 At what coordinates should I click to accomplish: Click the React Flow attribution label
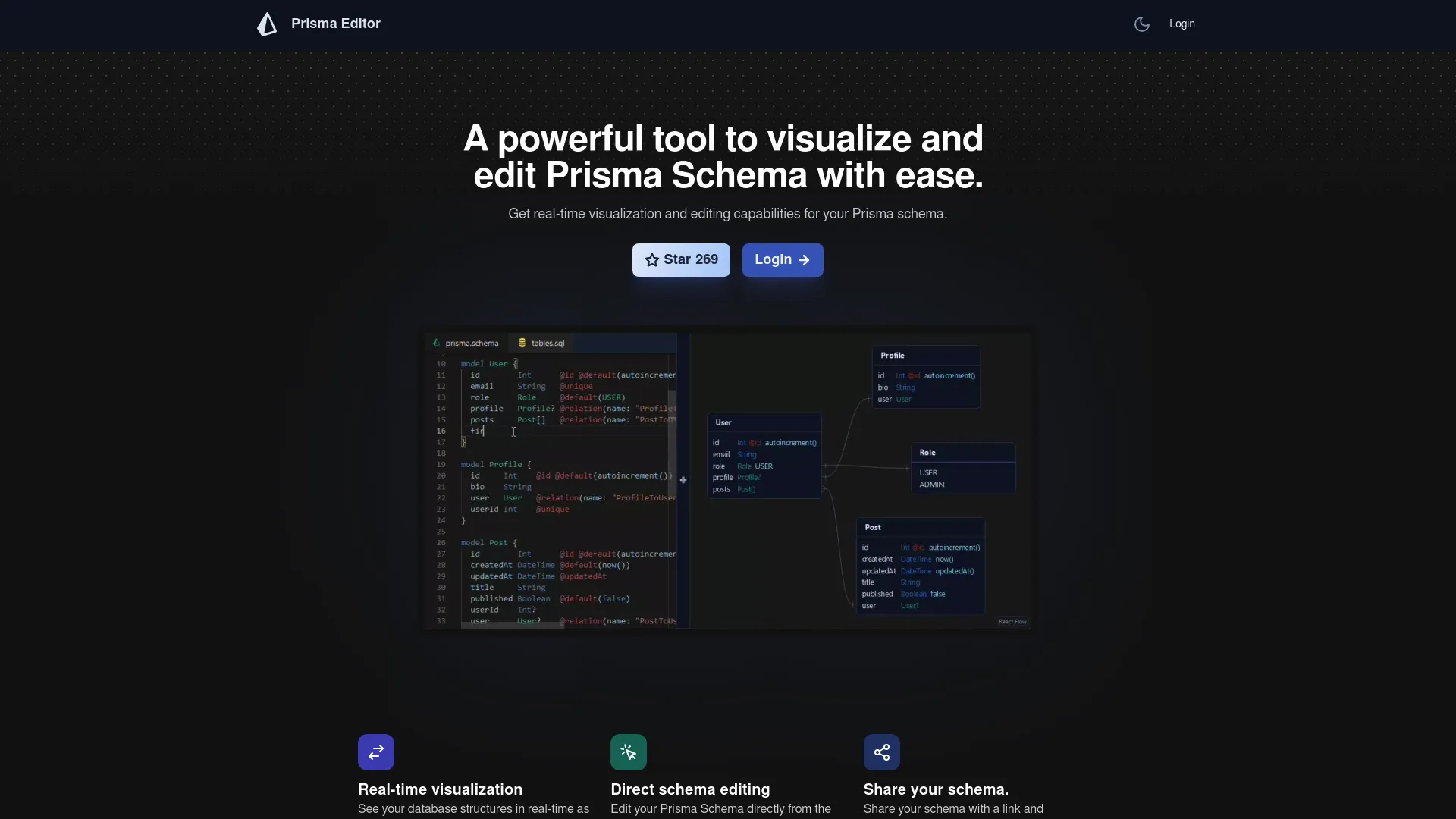1012,622
